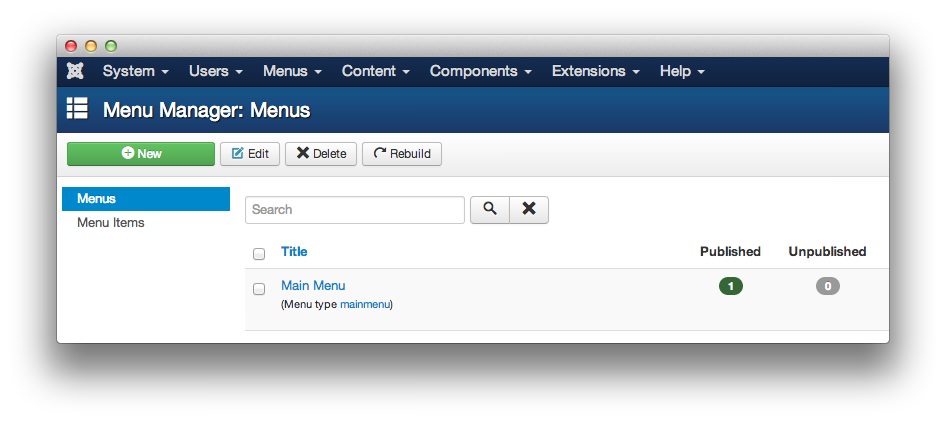Click the Menu Manager list icon
This screenshot has width=946, height=422.
pos(77,109)
